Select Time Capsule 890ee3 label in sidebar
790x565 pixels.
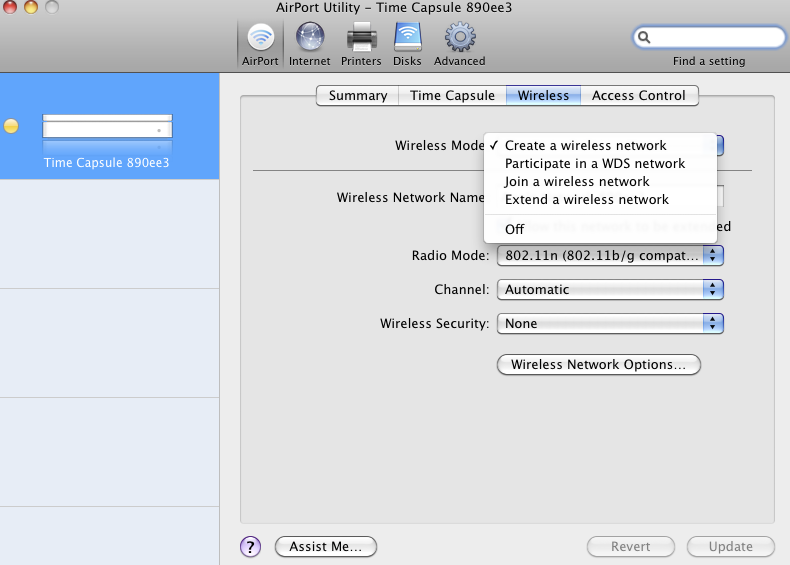point(106,163)
